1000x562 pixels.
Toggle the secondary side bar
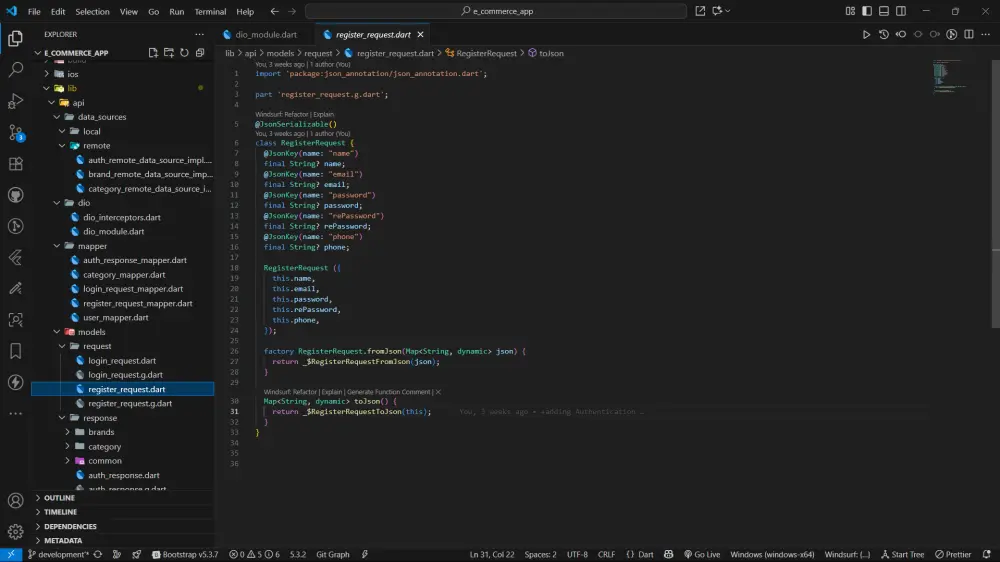click(x=901, y=11)
